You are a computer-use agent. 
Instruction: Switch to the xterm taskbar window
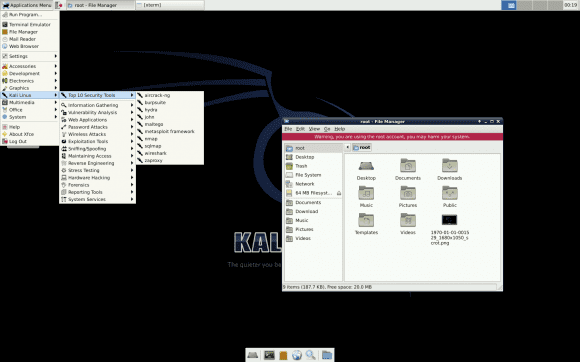[x=170, y=5]
